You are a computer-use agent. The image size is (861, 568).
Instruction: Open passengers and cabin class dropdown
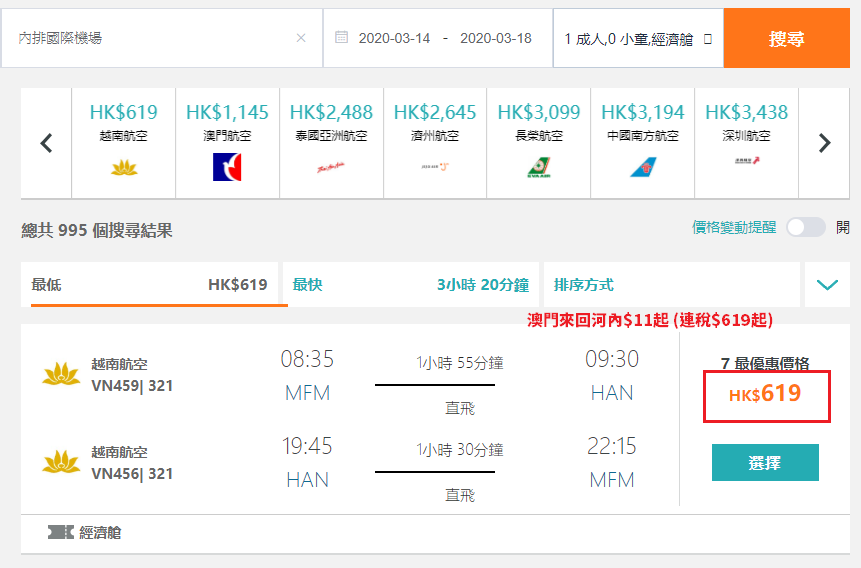click(x=638, y=38)
